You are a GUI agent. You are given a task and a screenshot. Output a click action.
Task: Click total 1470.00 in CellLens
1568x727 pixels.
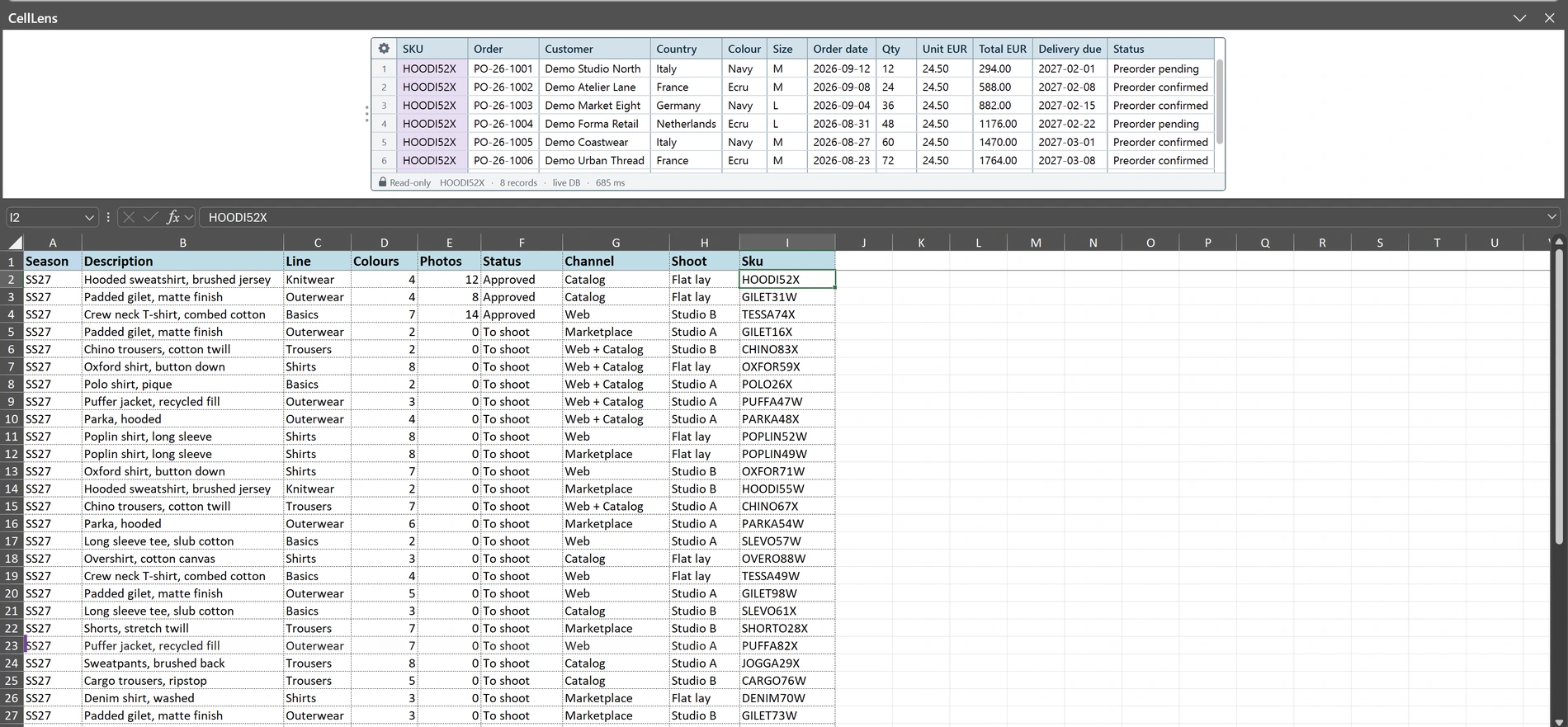(x=1003, y=142)
